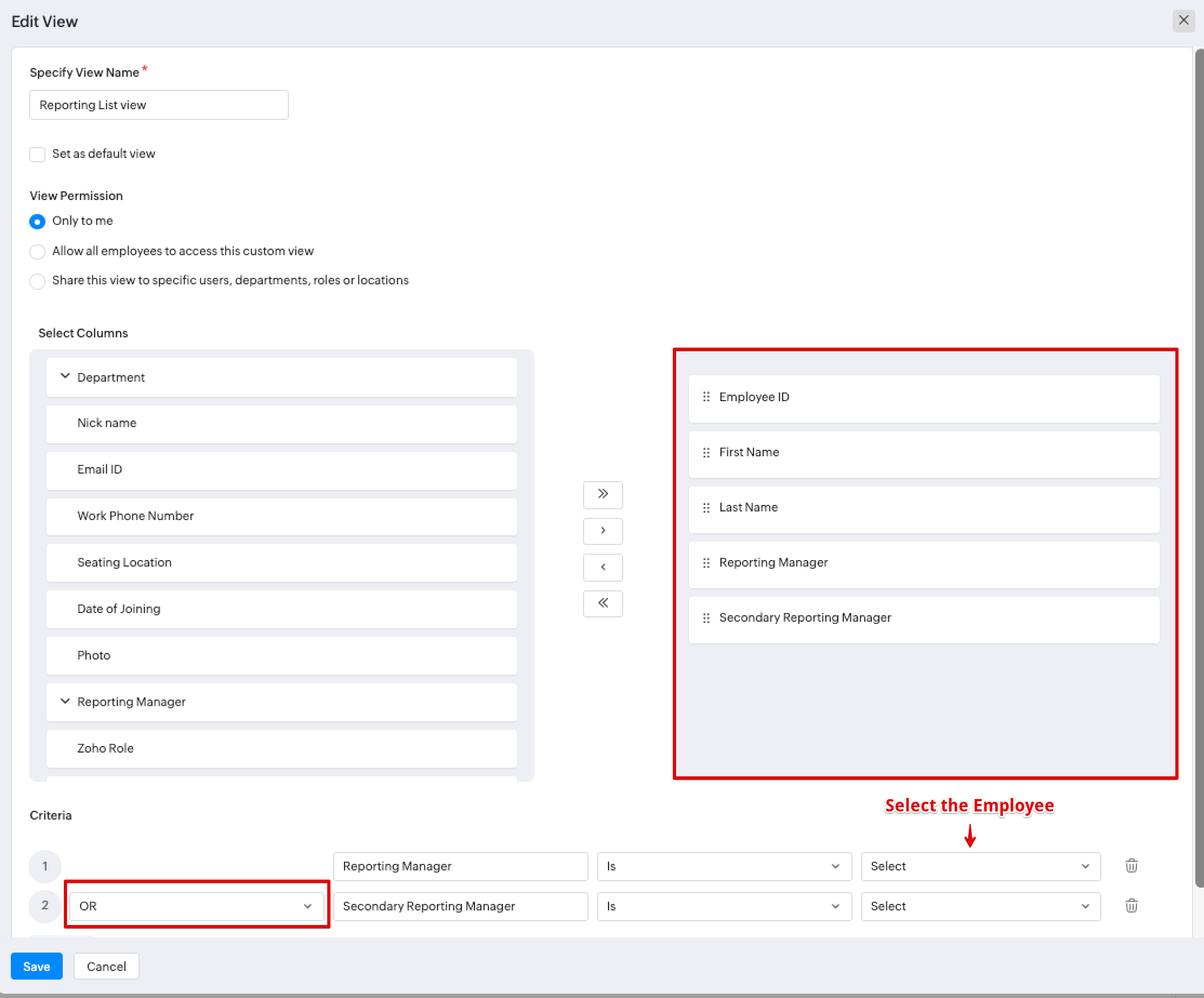
Task: Collapse the Department column group
Action: pos(65,376)
